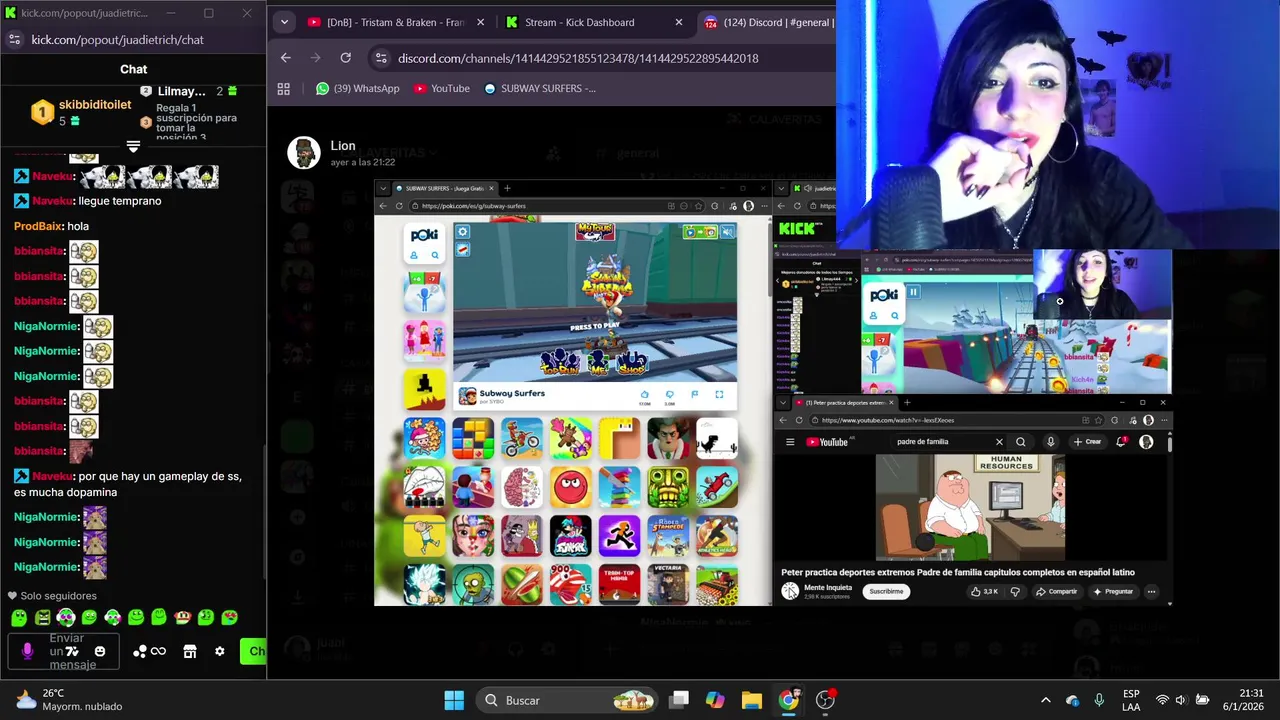Subscribe to Mente Inquieta with Suscribirme
The image size is (1280, 720).
886,591
